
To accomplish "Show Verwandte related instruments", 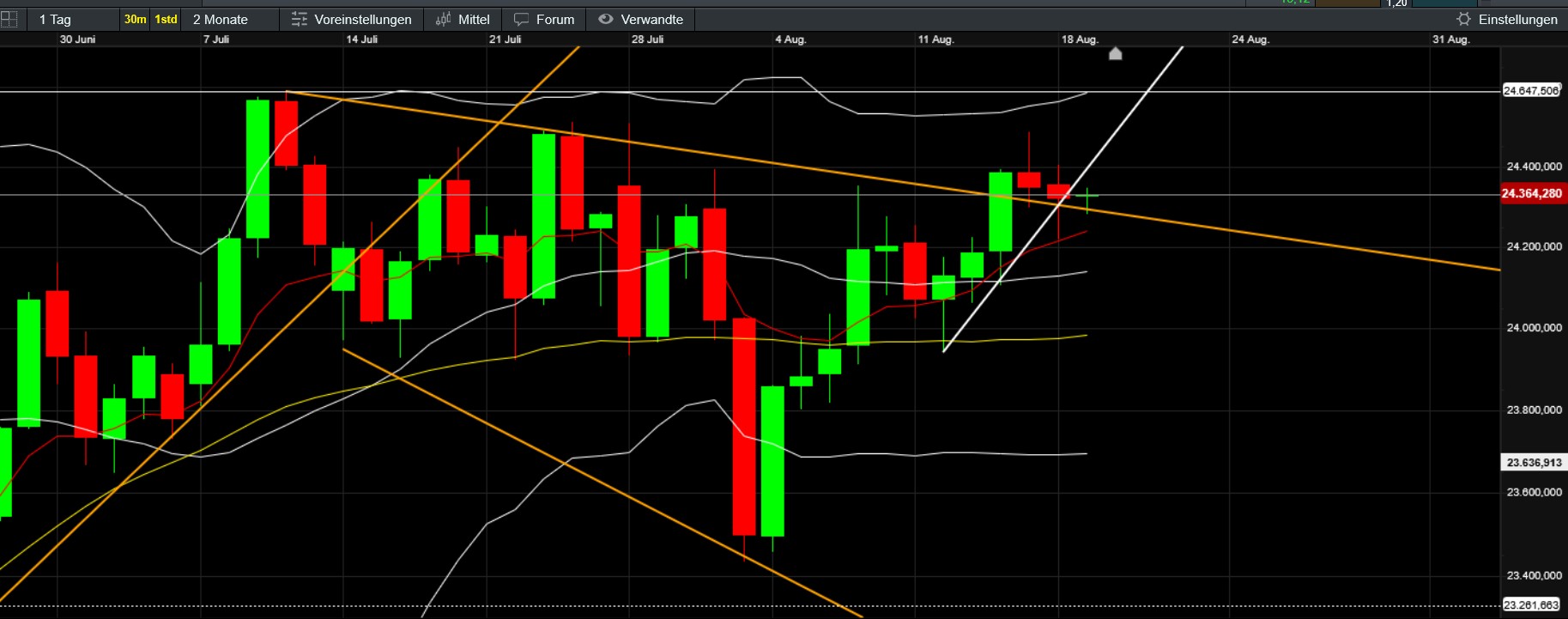I will click(641, 19).
